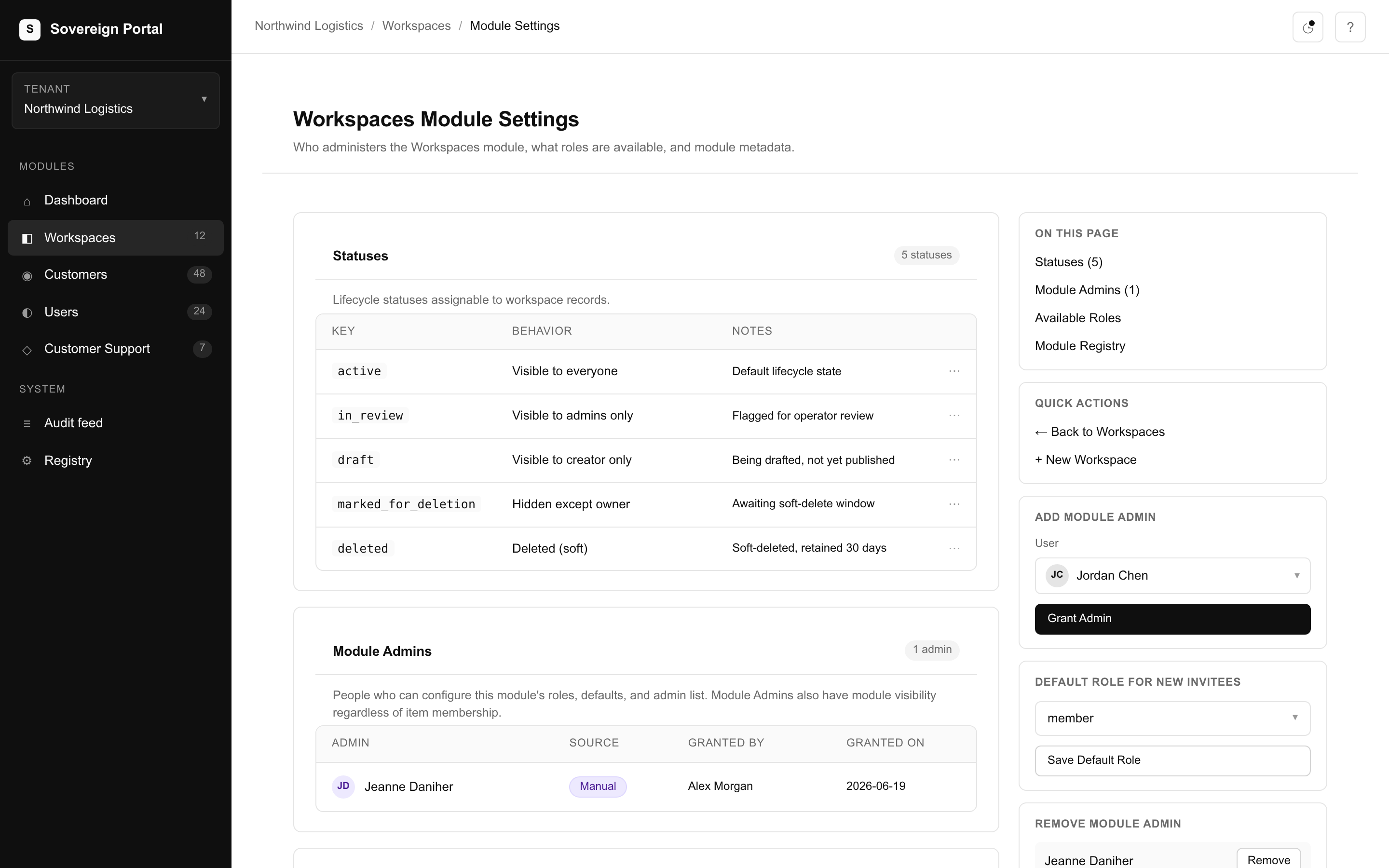
Task: Click Back to Workspaces quick action
Action: (1099, 432)
